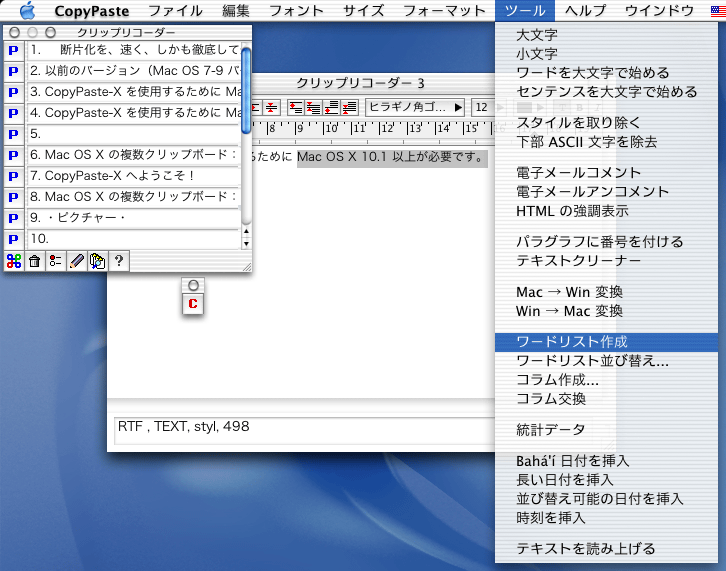The image size is (726, 571).
Task: Select 時刻を挿入 menu item
Action: (607, 518)
